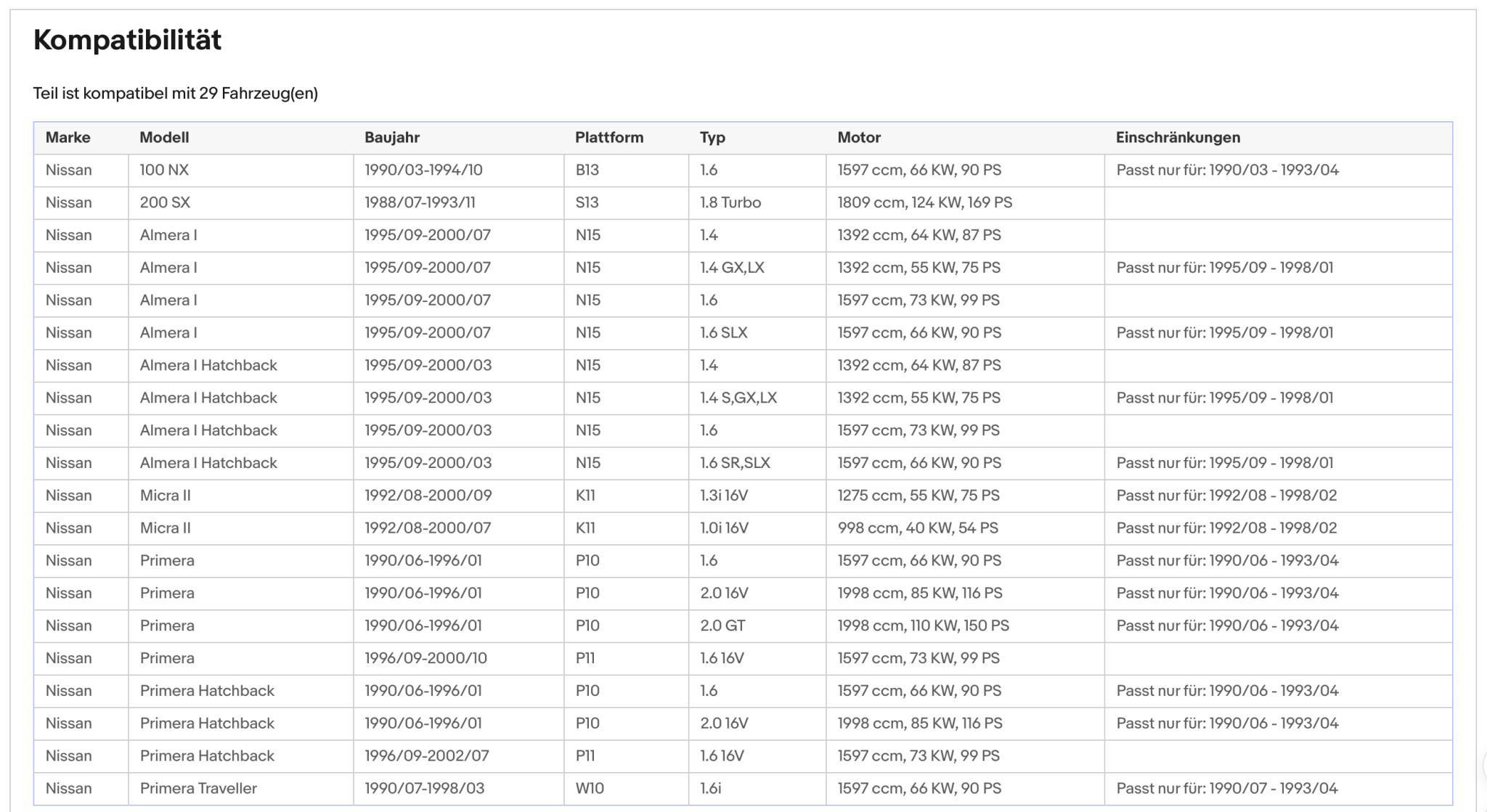This screenshot has width=1487, height=812.
Task: Click the "Motor" column header
Action: (x=859, y=138)
